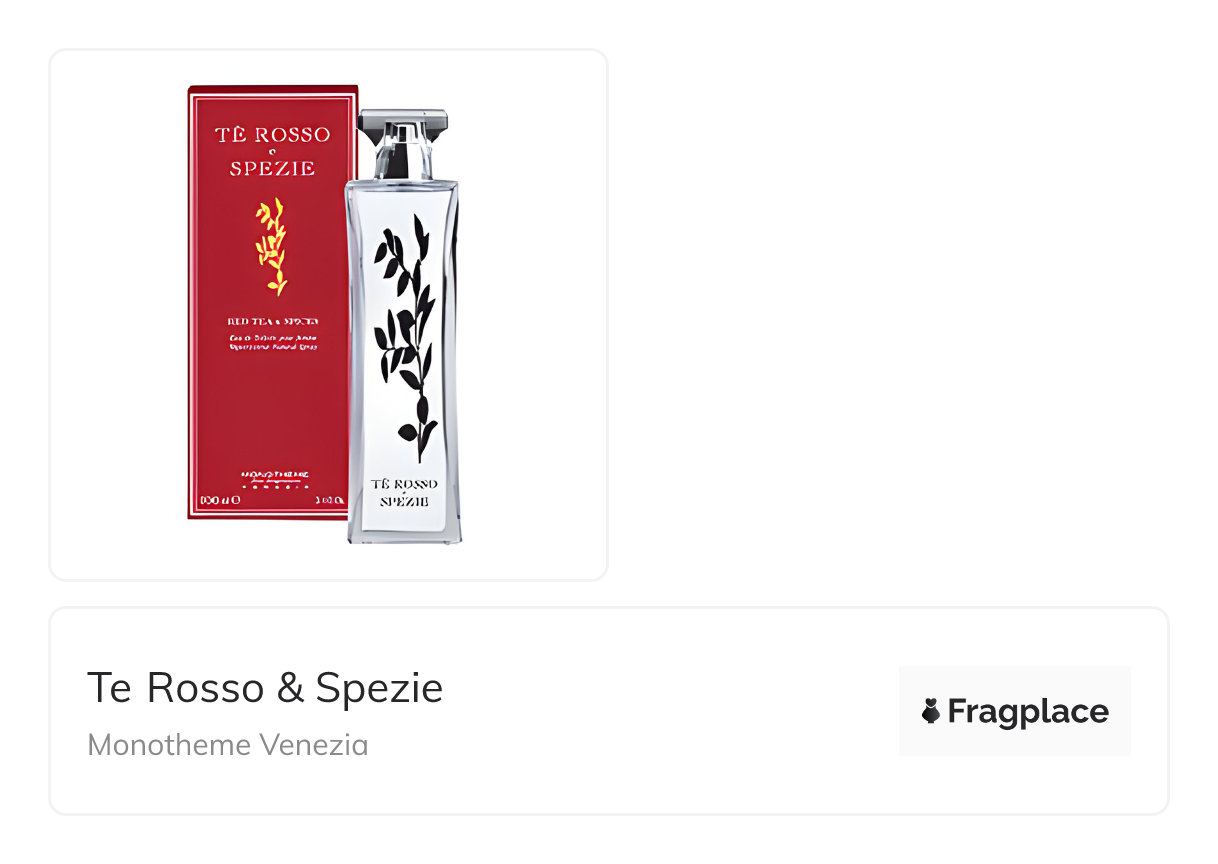Click the black leaf branch on bottle
The width and height of the screenshot is (1218, 864).
point(406,337)
